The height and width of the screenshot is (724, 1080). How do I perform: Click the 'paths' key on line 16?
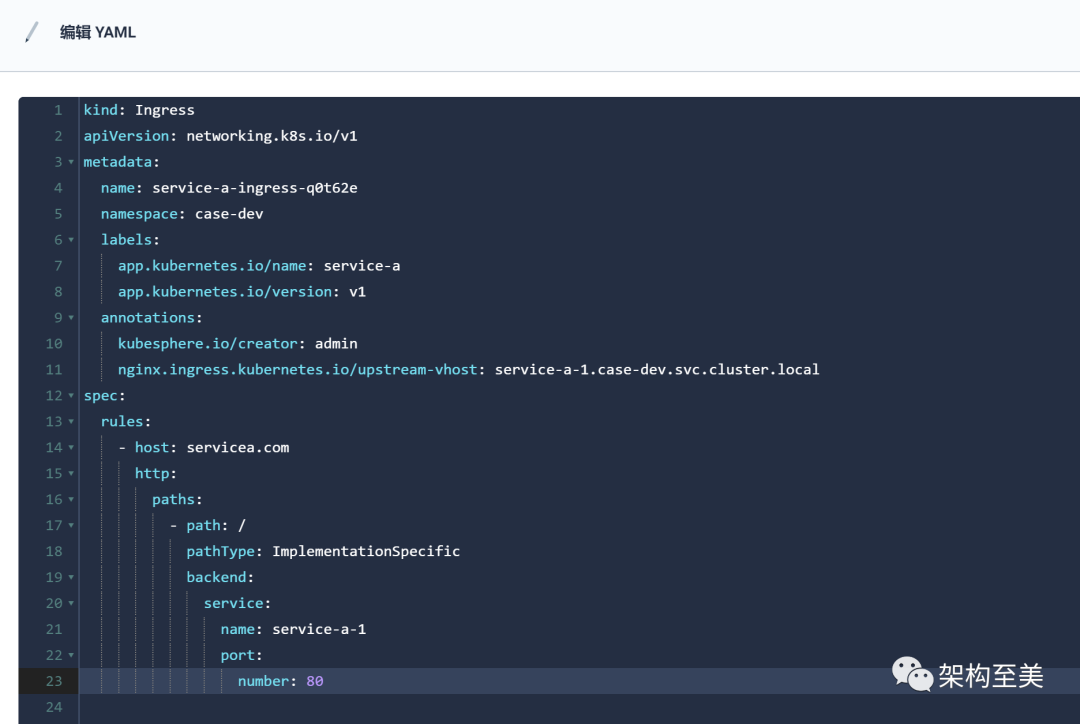point(174,499)
